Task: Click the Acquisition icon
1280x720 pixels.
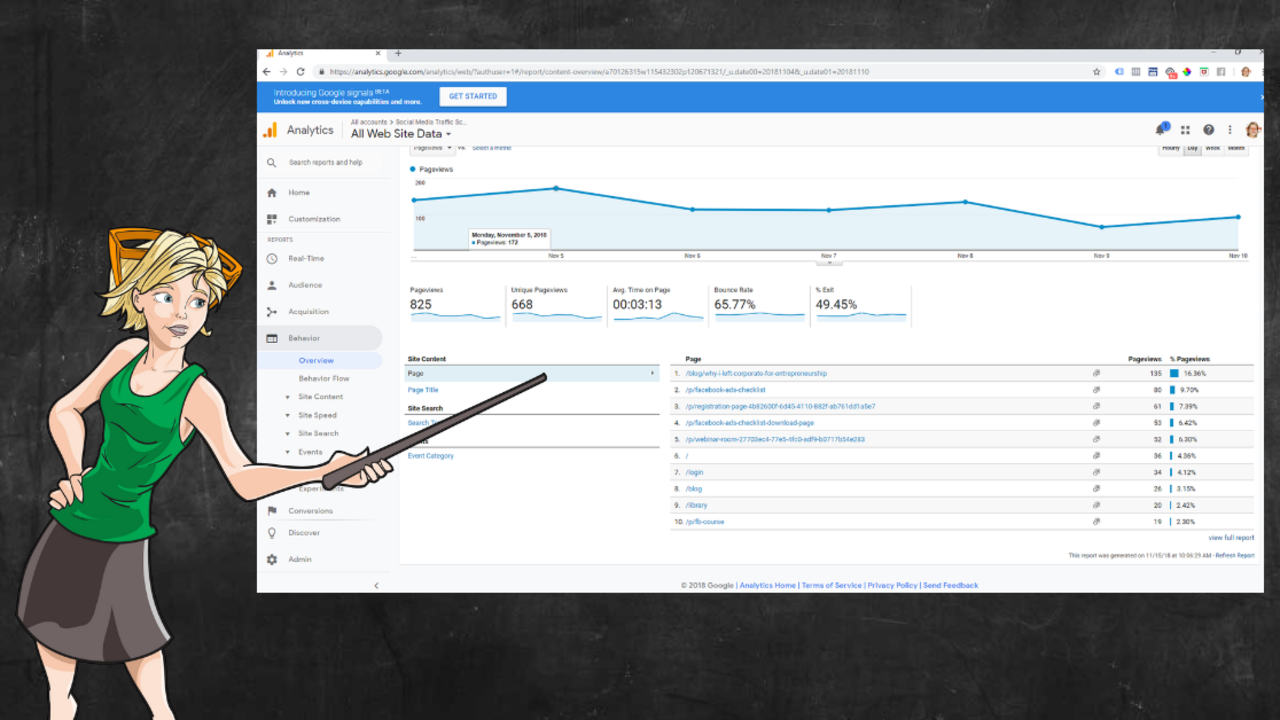Action: (272, 312)
